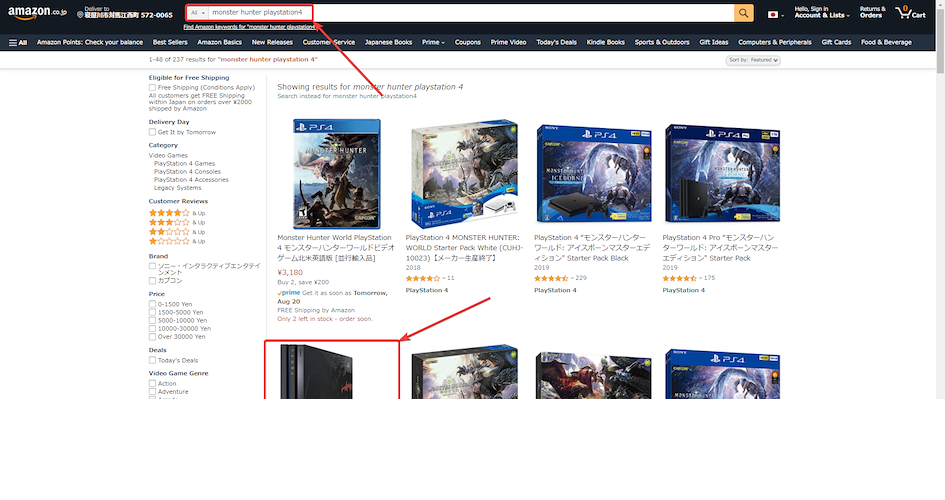Image resolution: width=945 pixels, height=500 pixels.
Task: Open Kindle Books in nav bar
Action: pos(606,43)
